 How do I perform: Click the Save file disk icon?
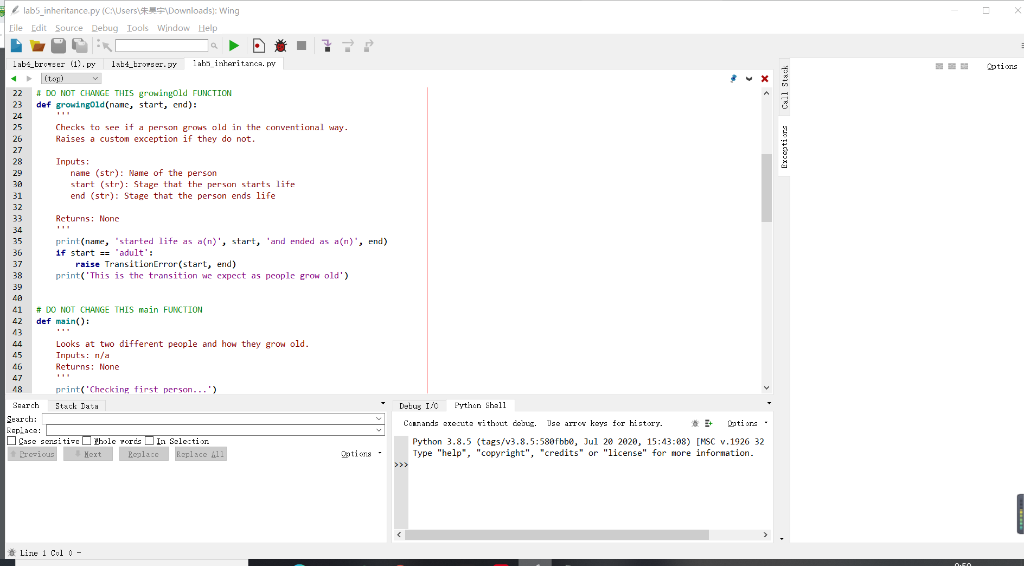pos(57,45)
